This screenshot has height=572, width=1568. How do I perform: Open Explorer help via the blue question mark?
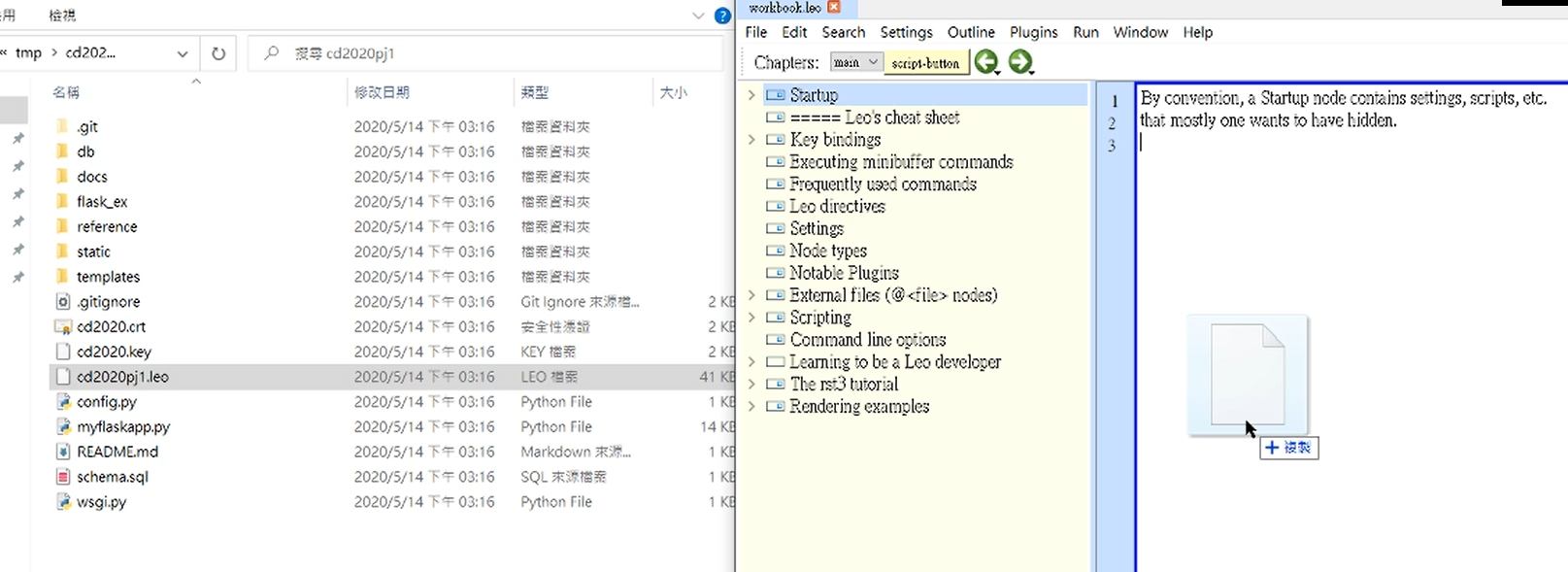722,16
